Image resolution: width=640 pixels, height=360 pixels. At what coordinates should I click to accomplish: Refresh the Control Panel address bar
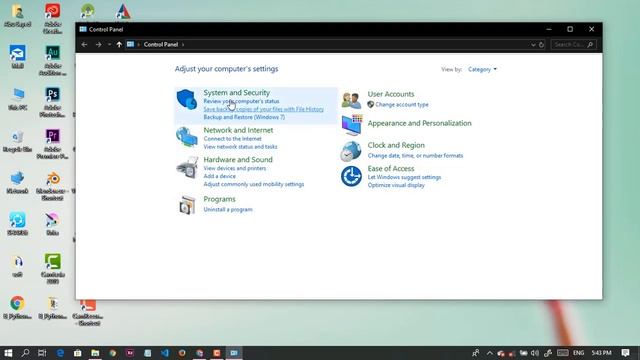[542, 44]
